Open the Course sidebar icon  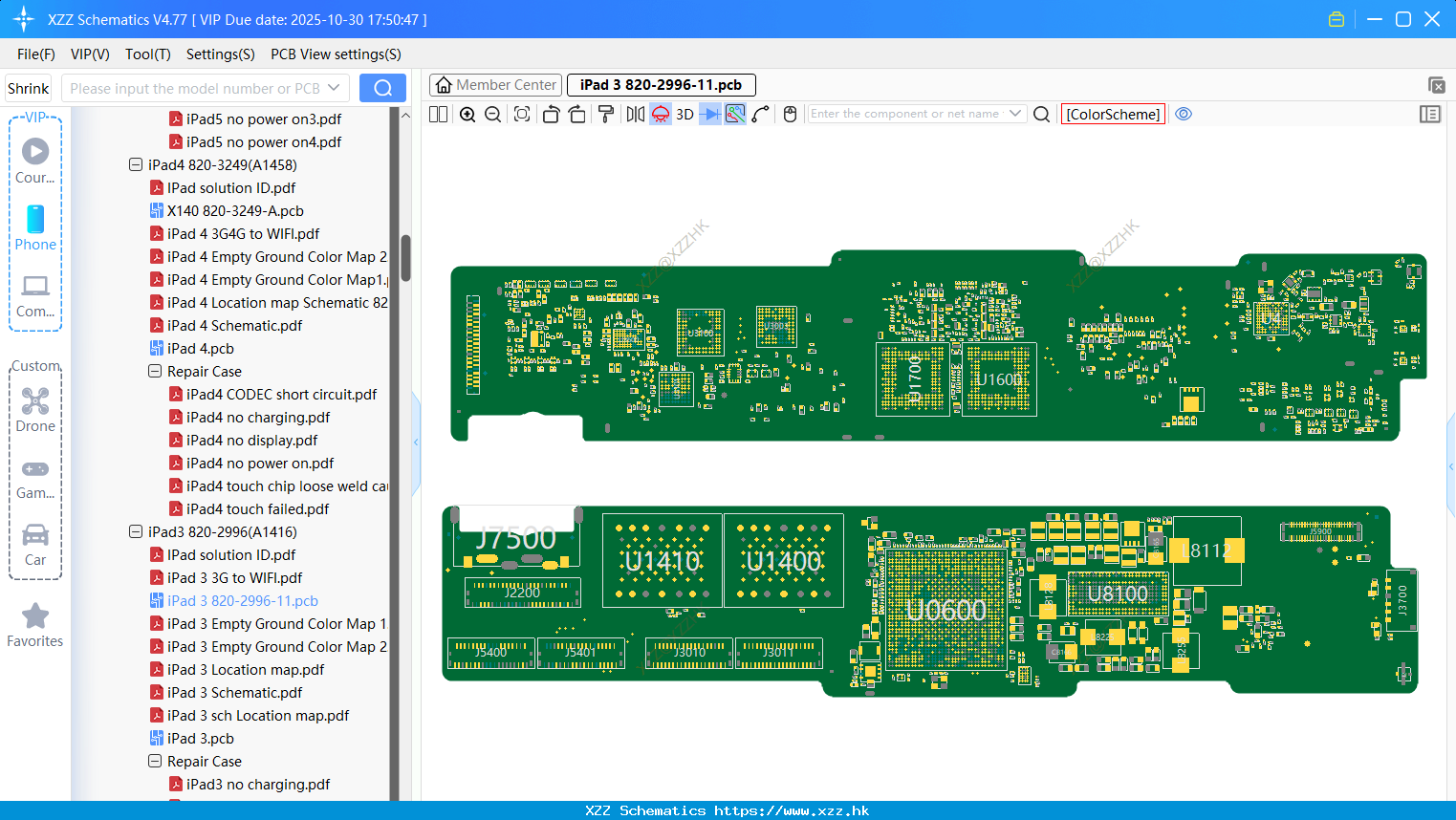[x=35, y=161]
